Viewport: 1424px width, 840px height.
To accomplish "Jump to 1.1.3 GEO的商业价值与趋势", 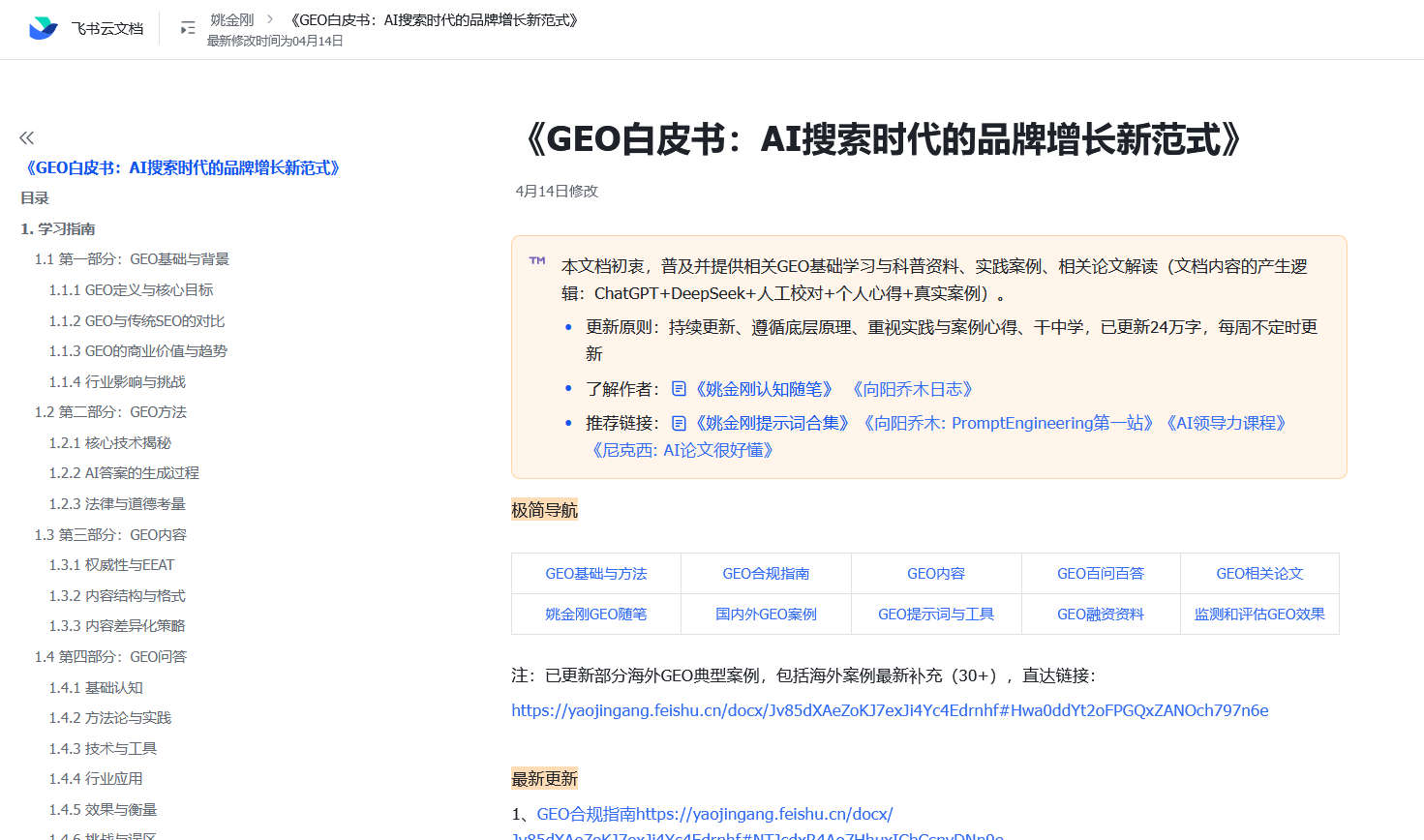I will click(137, 351).
